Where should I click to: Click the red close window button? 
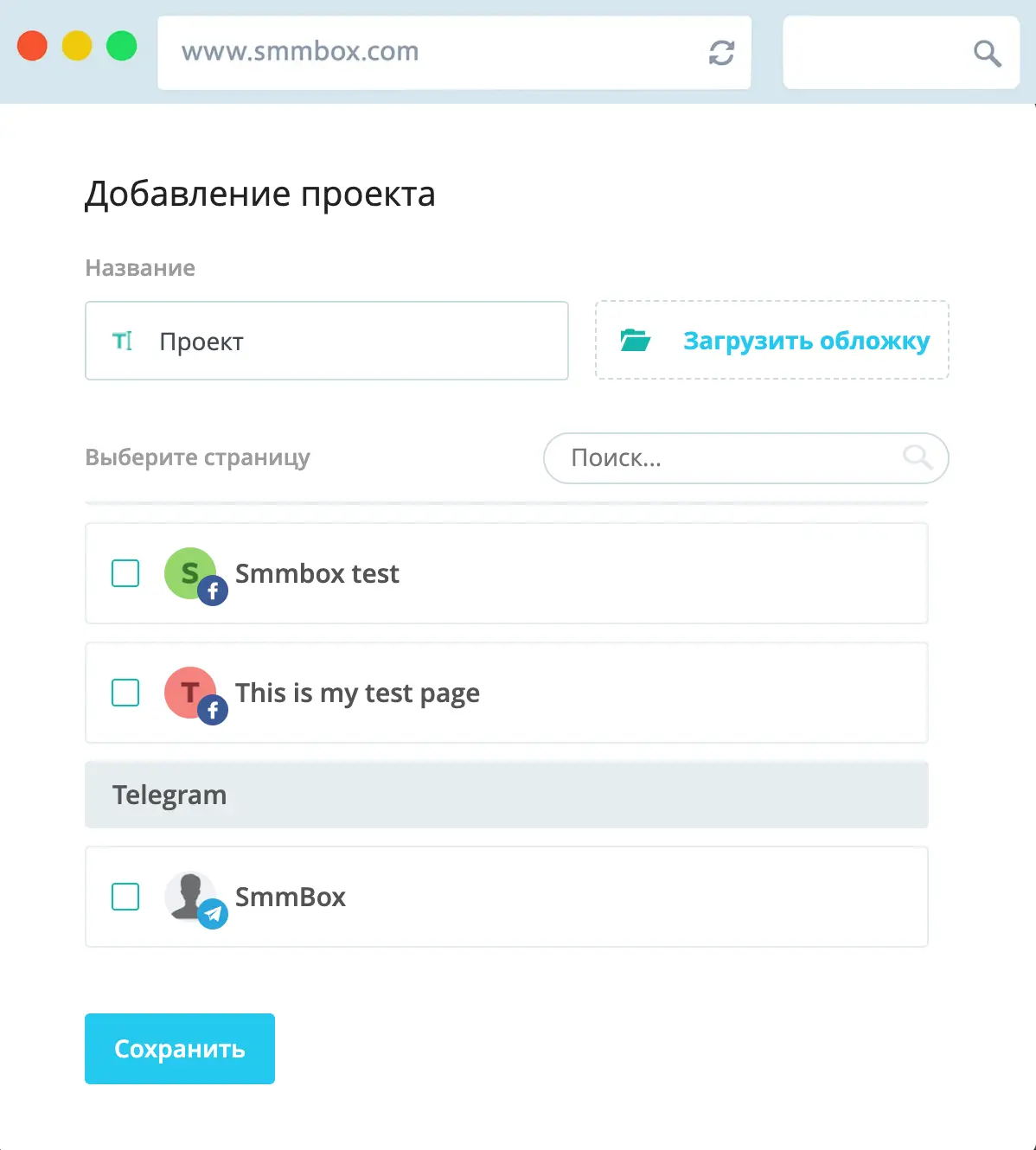(x=33, y=46)
